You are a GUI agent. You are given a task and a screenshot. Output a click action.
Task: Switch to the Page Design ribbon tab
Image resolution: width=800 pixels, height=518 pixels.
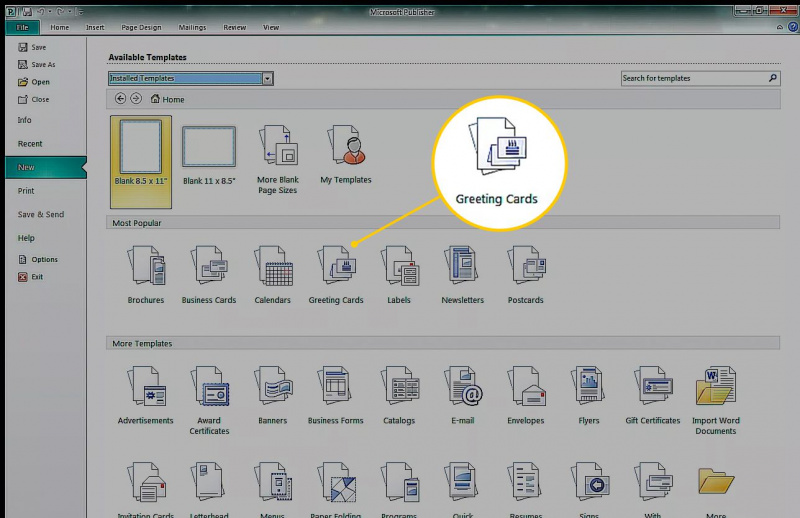tap(141, 28)
